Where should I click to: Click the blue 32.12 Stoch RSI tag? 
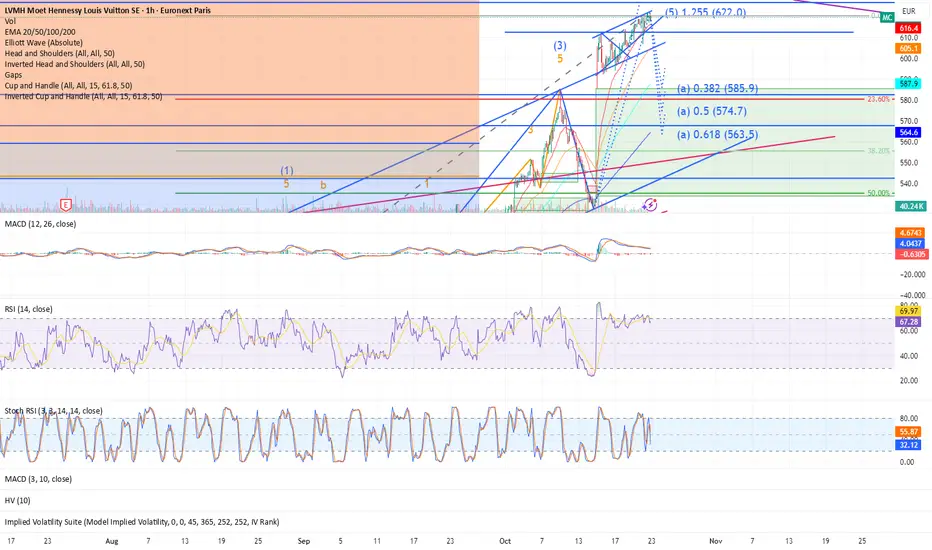(908, 445)
